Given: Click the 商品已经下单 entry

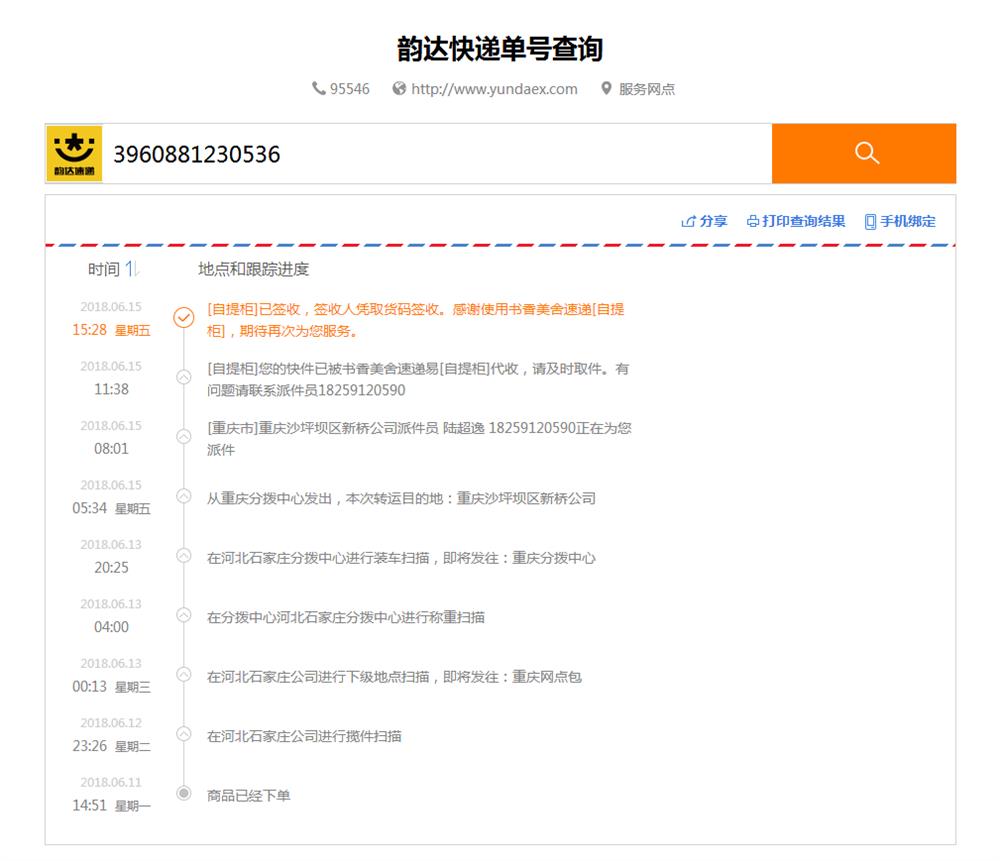Looking at the screenshot, I should coord(249,795).
